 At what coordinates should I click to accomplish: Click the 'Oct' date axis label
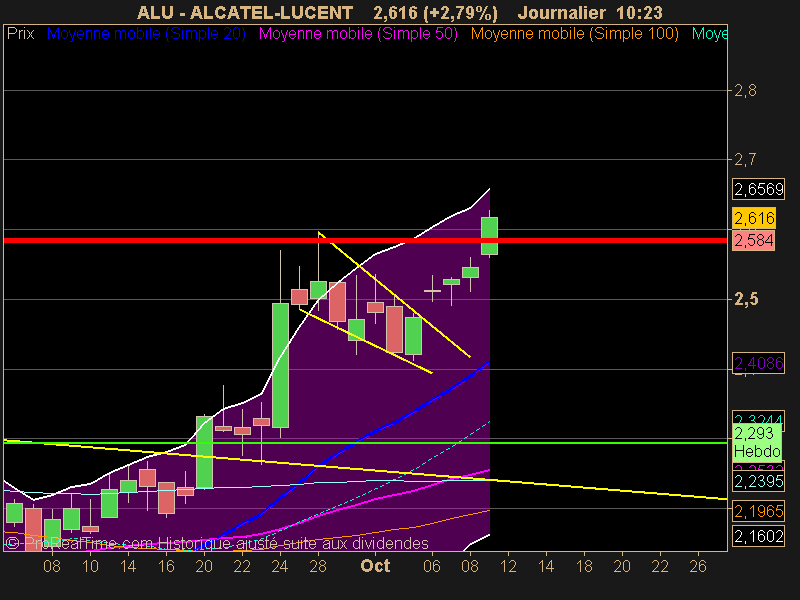375,566
